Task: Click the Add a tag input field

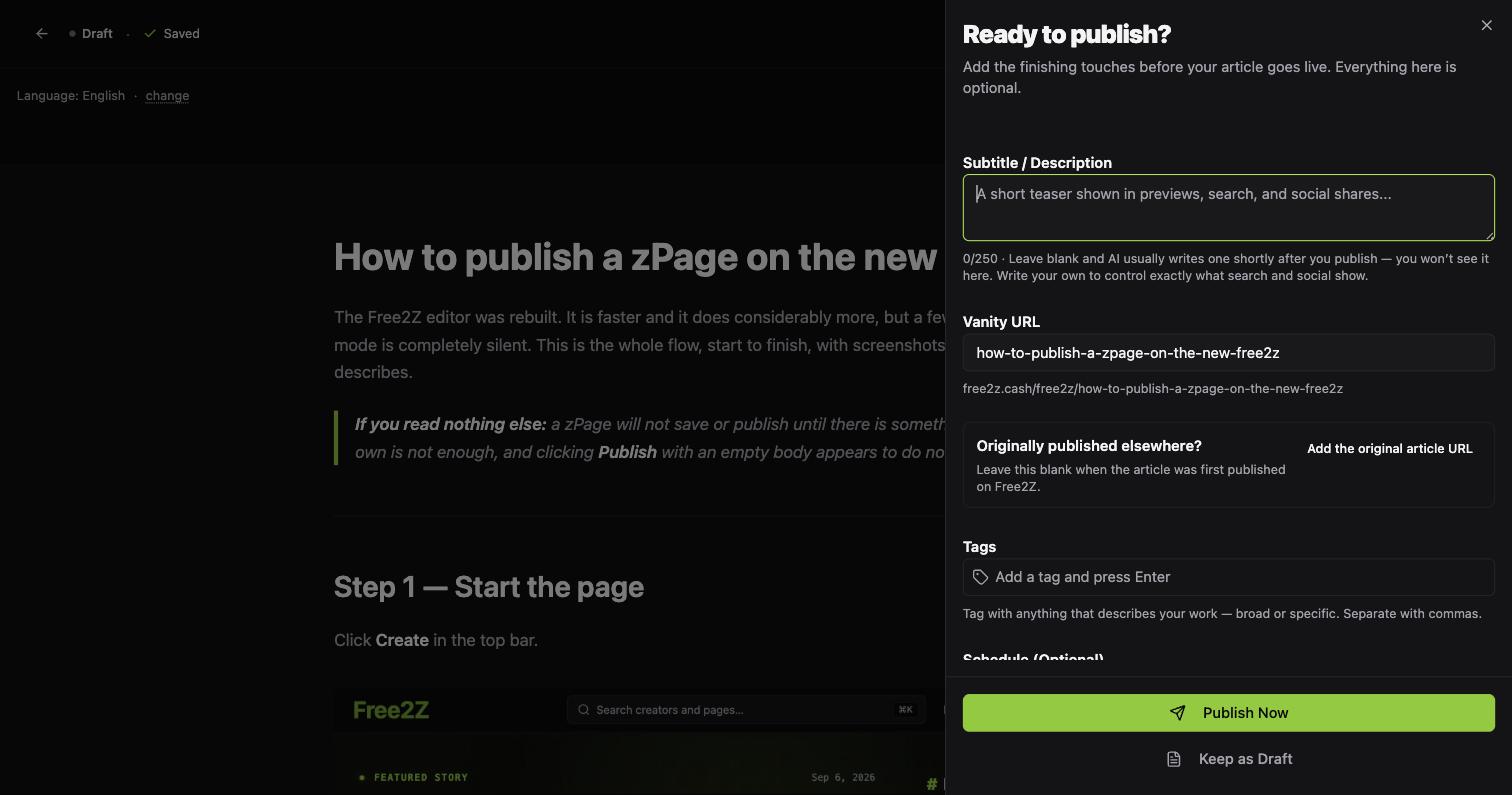Action: (x=1228, y=577)
